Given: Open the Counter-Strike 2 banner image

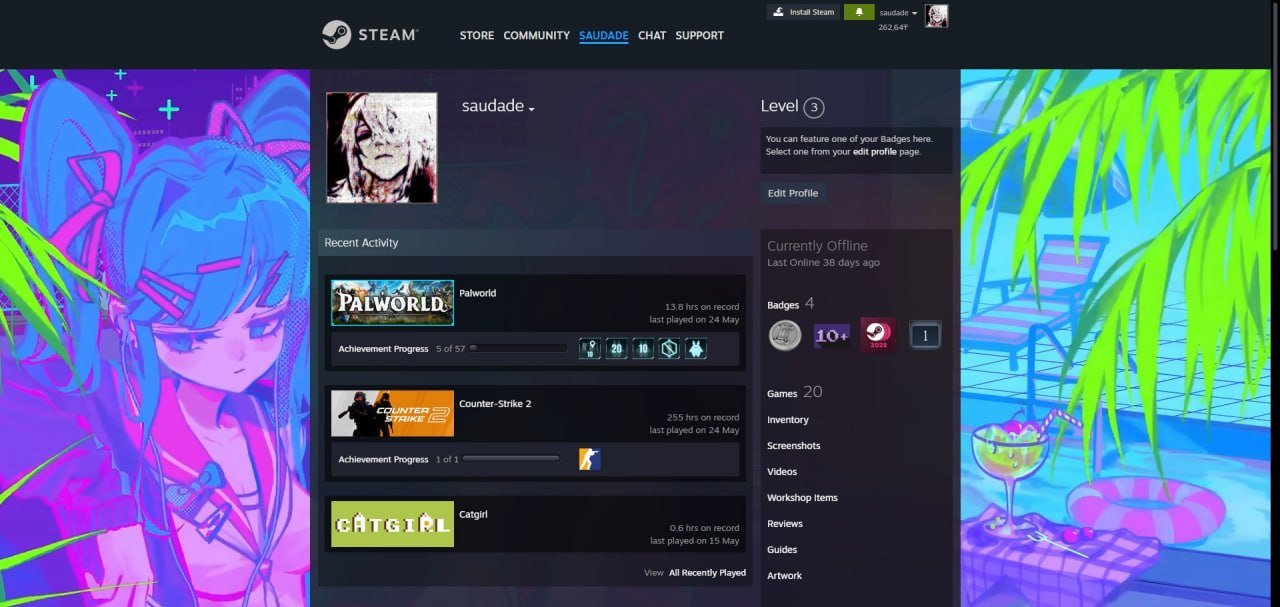Looking at the screenshot, I should (393, 414).
